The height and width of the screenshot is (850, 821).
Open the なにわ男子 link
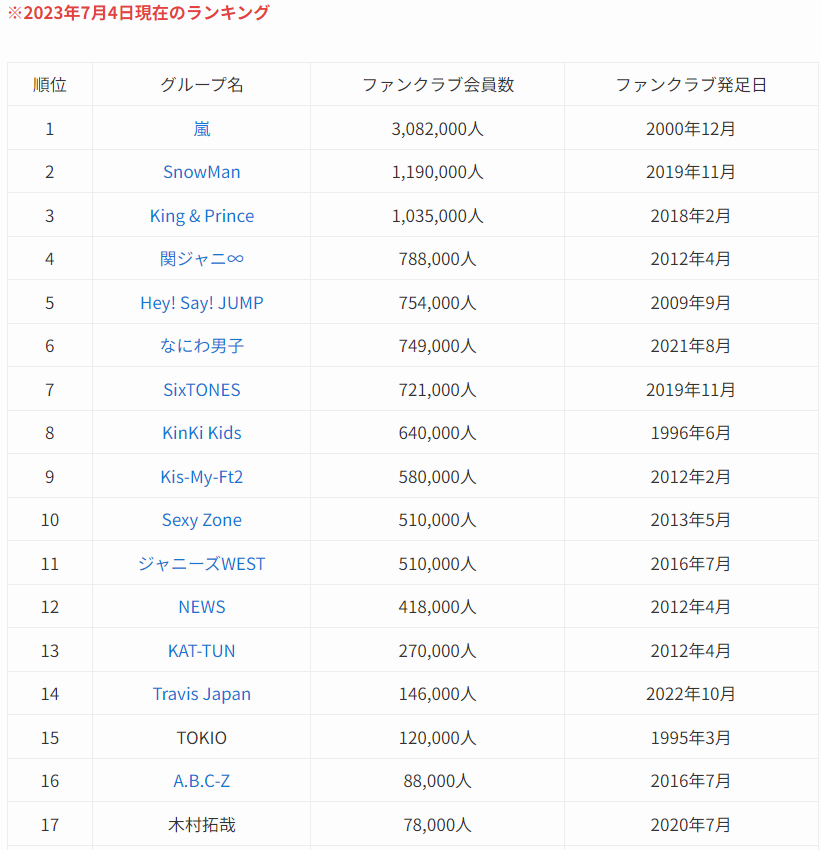(201, 346)
